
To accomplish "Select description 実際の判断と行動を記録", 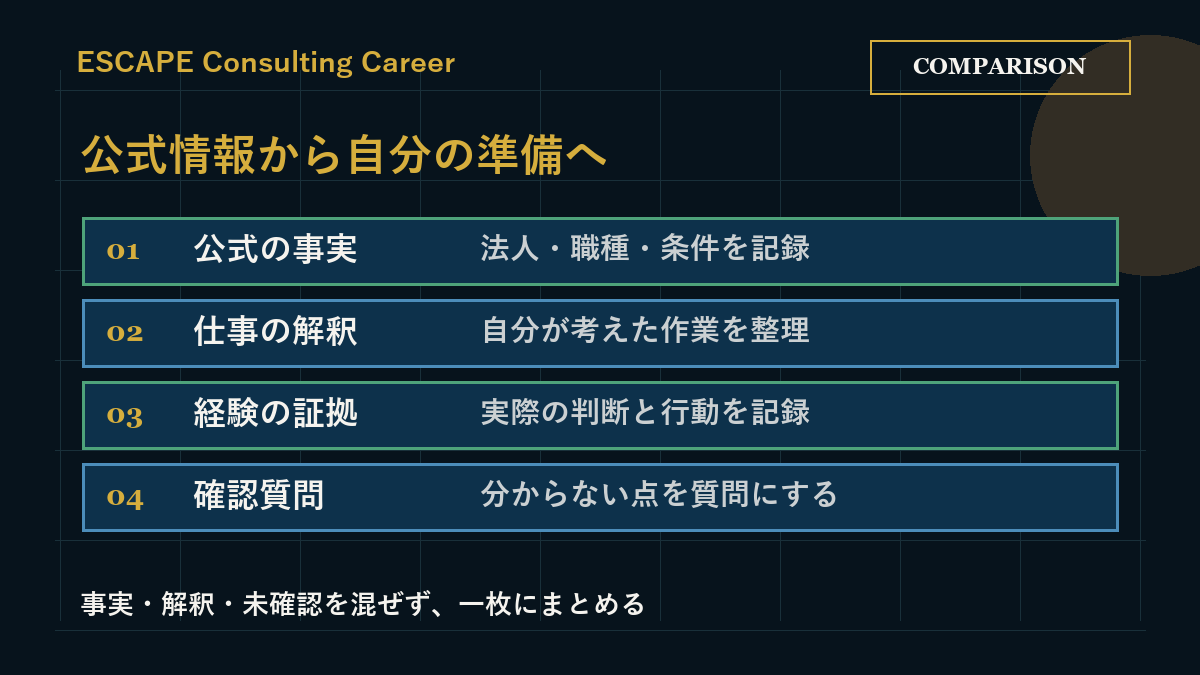I will tap(645, 413).
